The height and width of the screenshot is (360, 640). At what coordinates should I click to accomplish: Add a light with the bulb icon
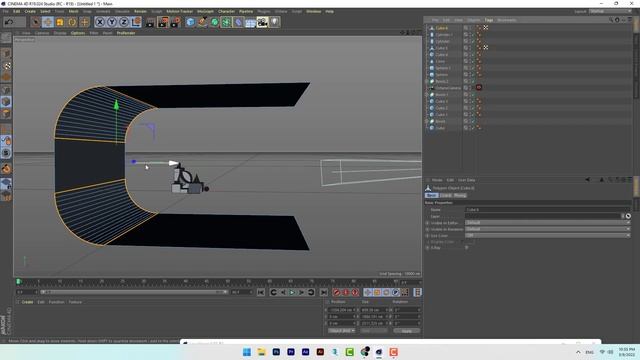click(x=275, y=22)
